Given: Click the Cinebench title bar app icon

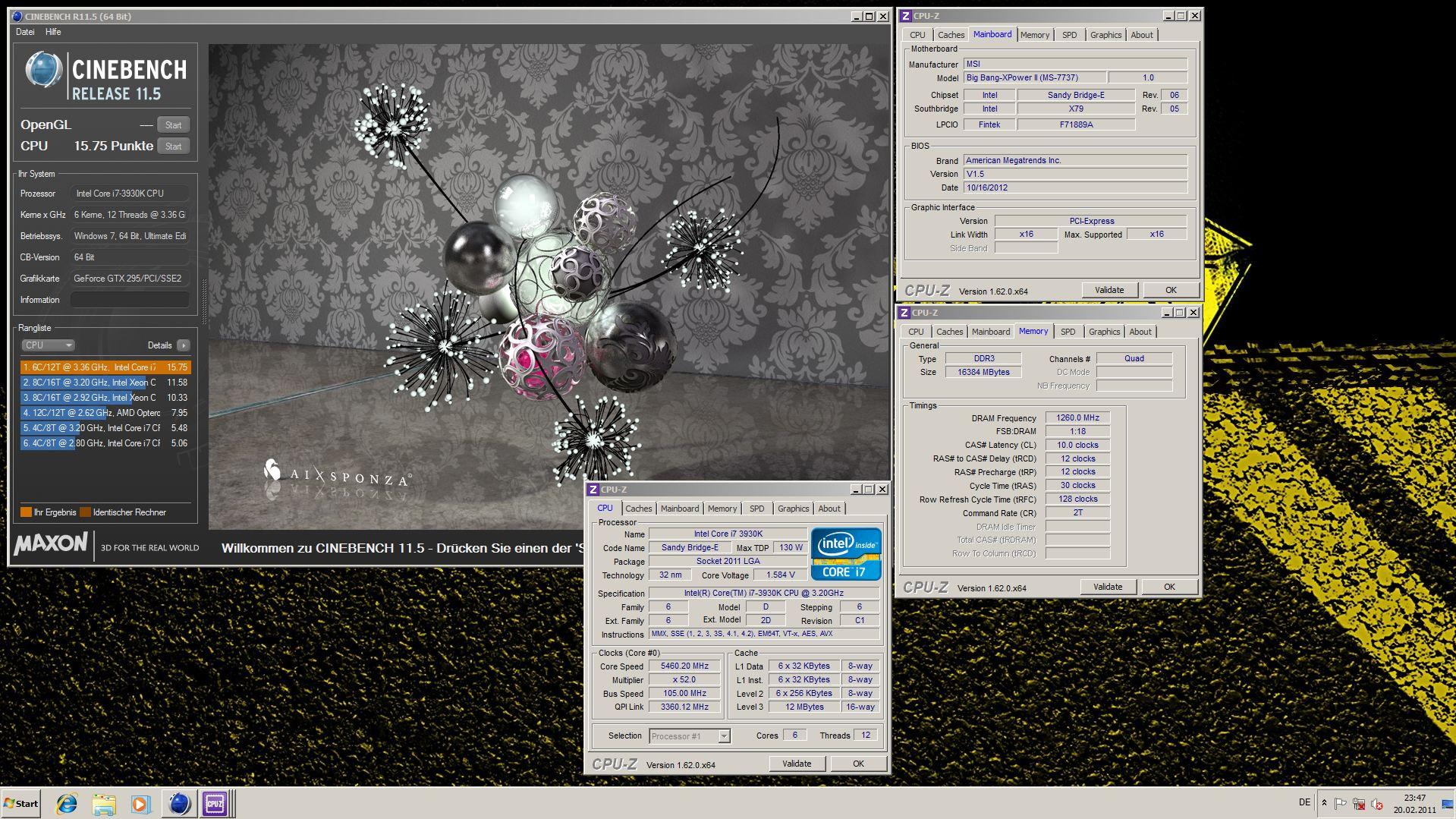Looking at the screenshot, I should [x=17, y=16].
